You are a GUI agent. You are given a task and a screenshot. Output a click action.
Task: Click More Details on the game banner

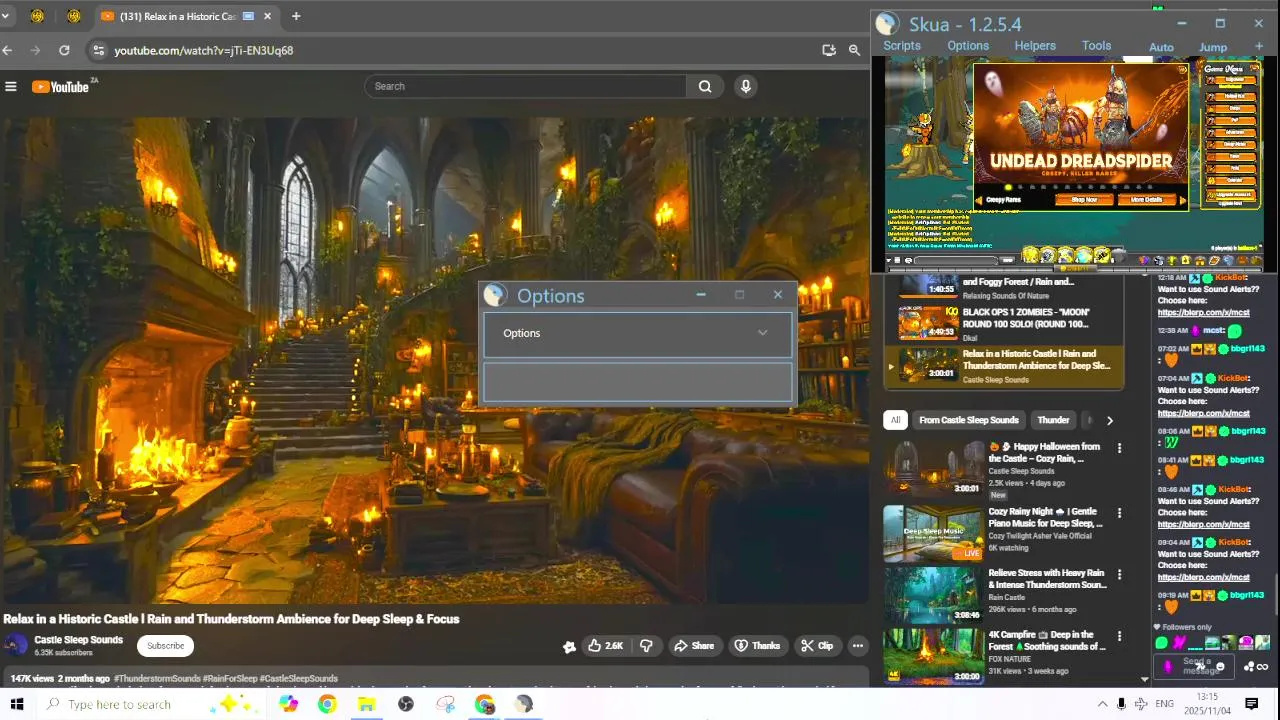coord(1146,200)
